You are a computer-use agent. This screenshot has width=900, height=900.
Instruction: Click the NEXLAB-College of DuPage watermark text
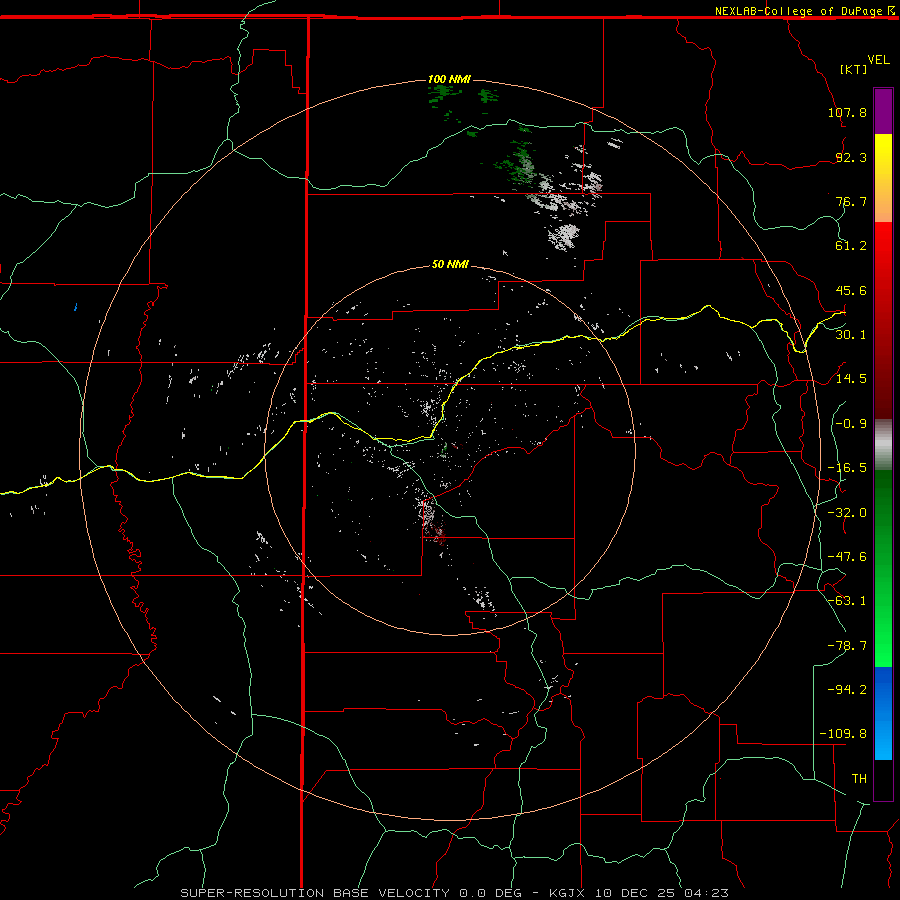pyautogui.click(x=804, y=11)
